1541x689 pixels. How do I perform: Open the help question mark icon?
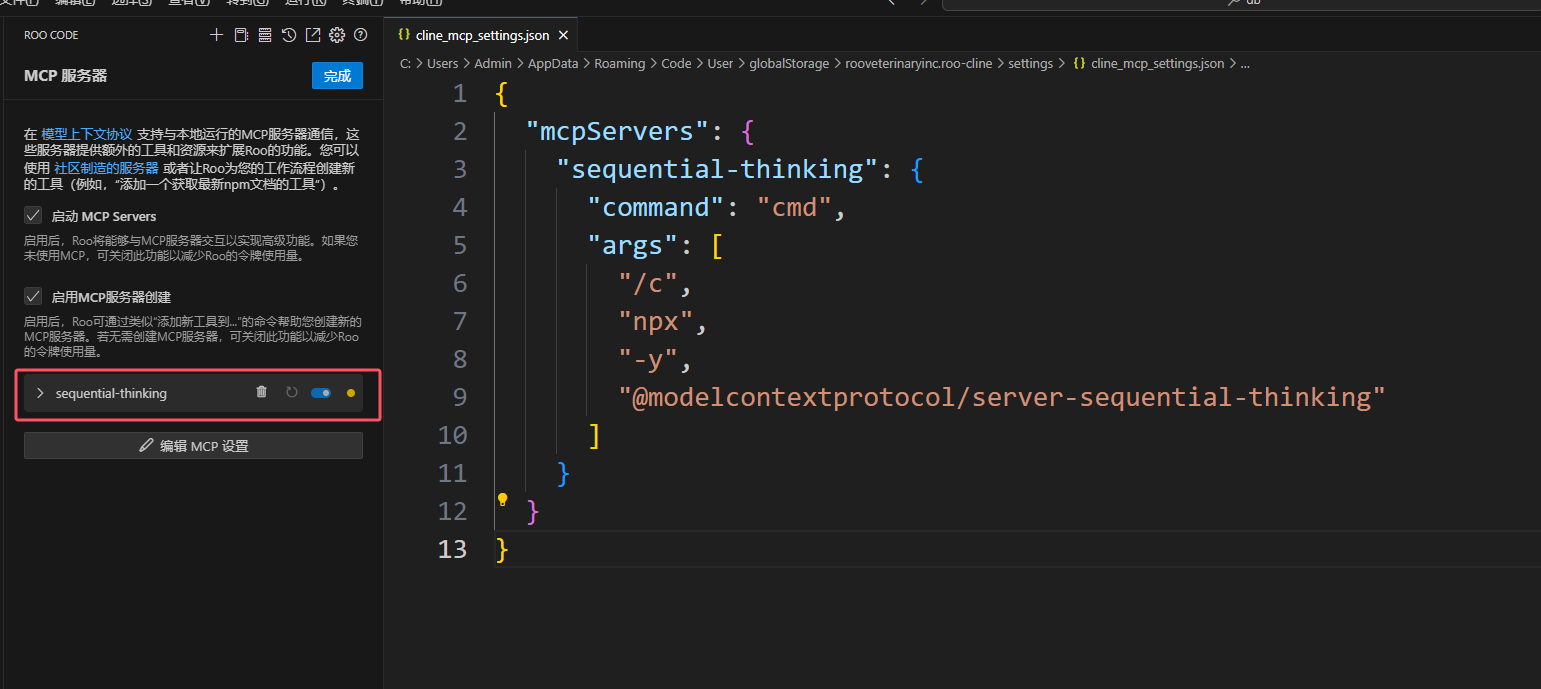coord(361,35)
